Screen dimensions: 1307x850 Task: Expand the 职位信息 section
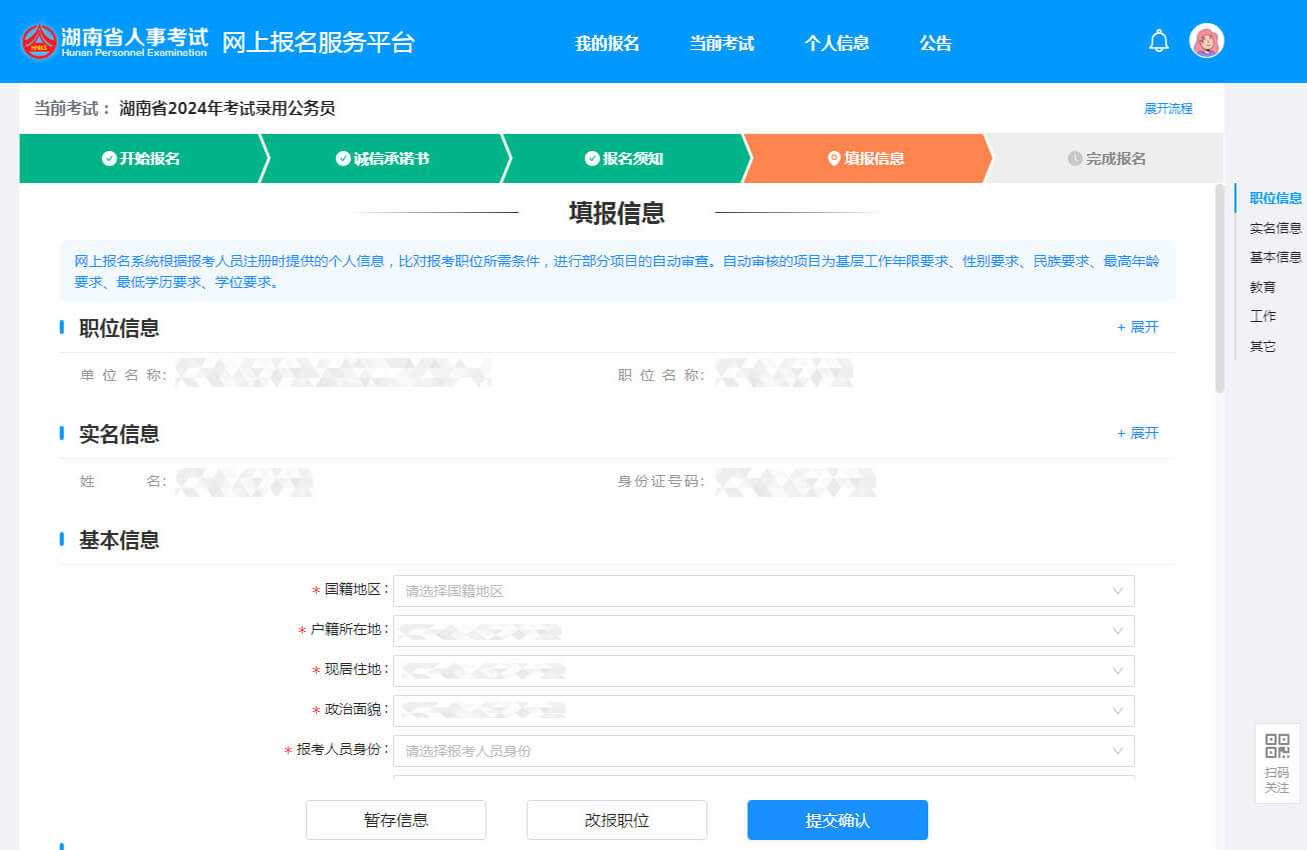point(1138,327)
